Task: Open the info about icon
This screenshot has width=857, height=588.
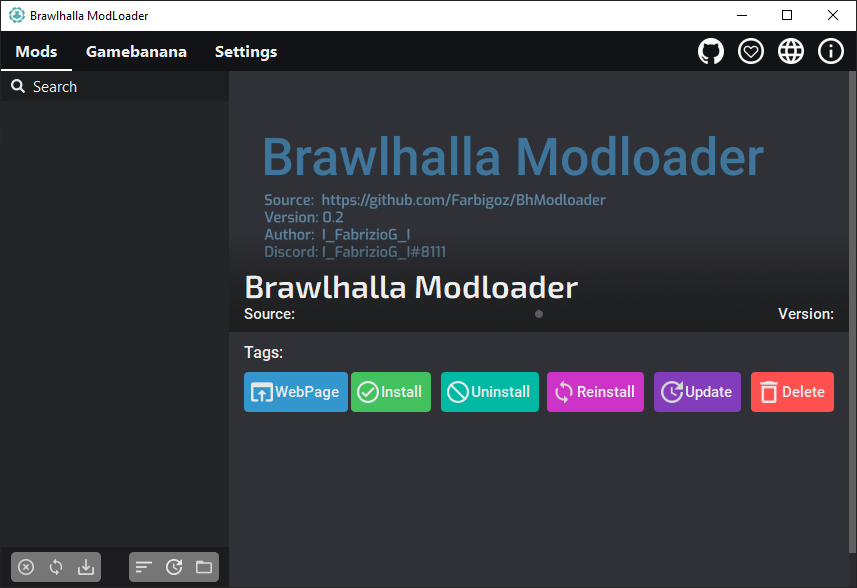Action: 830,51
